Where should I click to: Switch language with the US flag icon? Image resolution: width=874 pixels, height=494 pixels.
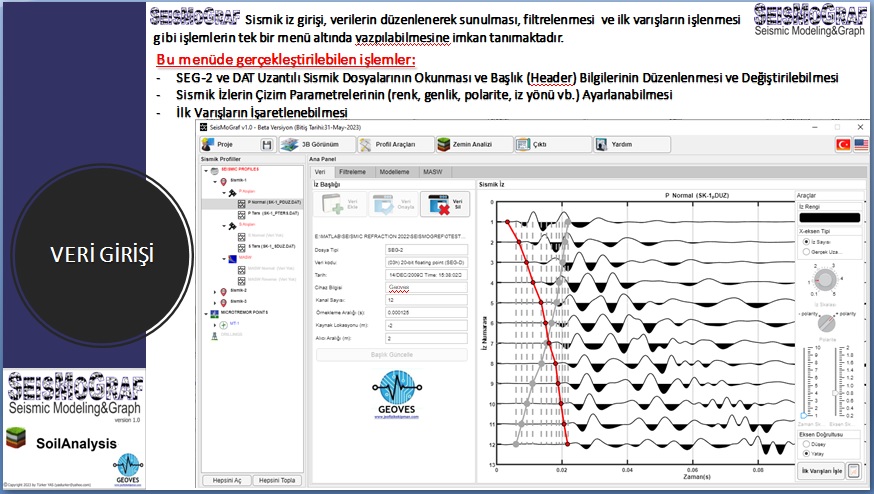(x=861, y=144)
